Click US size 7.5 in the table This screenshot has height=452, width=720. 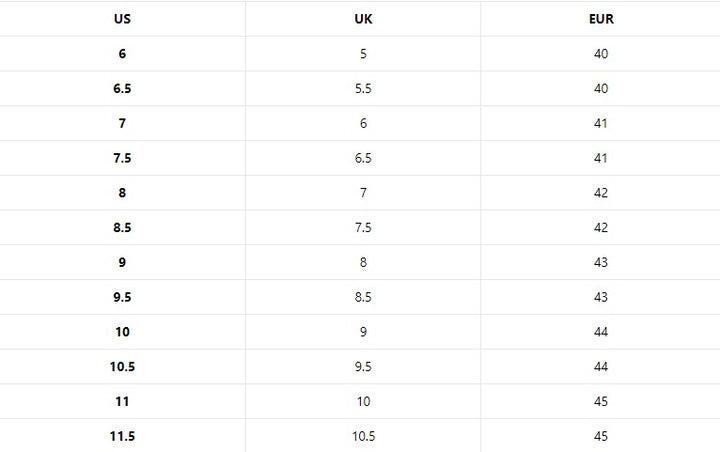[x=122, y=158]
